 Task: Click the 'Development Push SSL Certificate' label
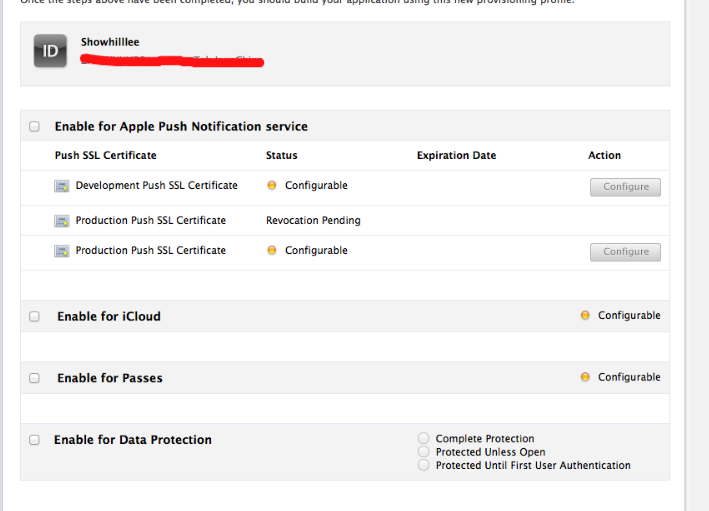coord(156,185)
